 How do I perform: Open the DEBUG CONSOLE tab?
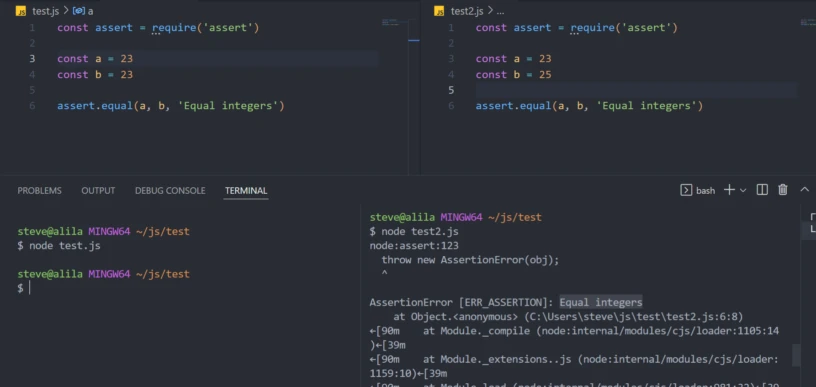click(x=170, y=191)
